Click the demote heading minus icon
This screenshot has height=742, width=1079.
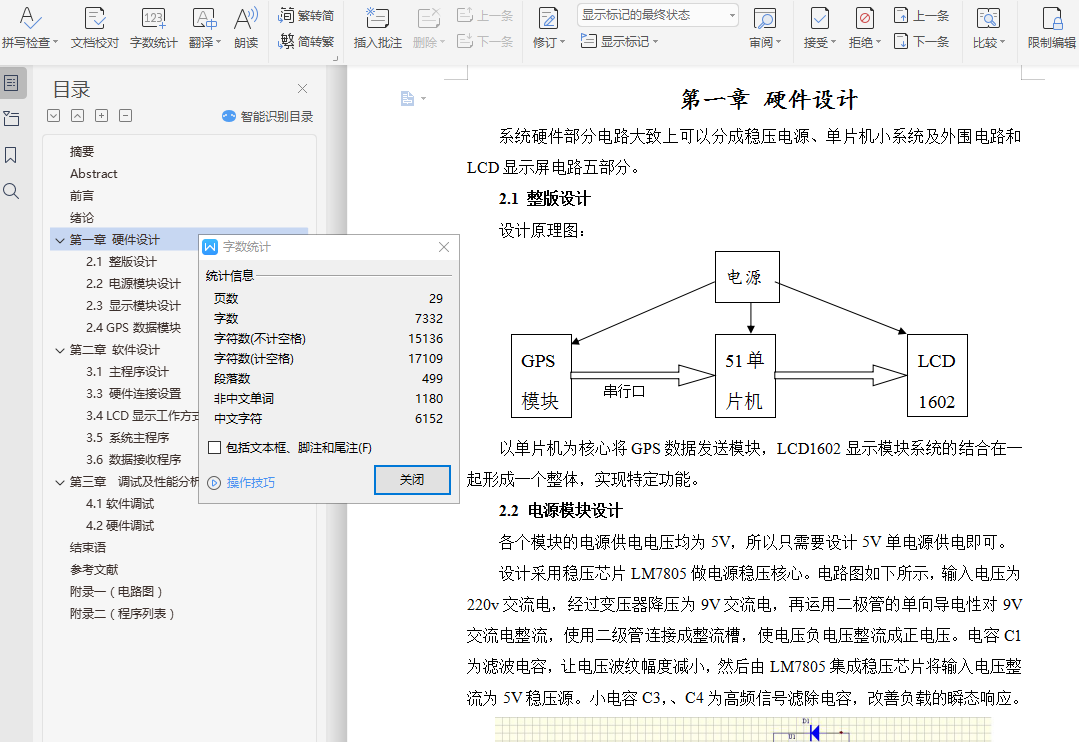[125, 116]
